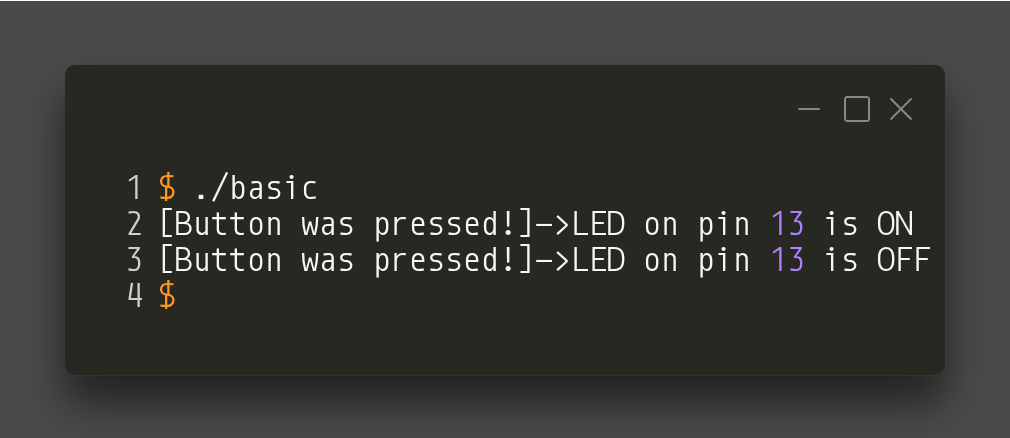Click line number 1 in the gutter
This screenshot has width=1010, height=438.
(x=135, y=187)
